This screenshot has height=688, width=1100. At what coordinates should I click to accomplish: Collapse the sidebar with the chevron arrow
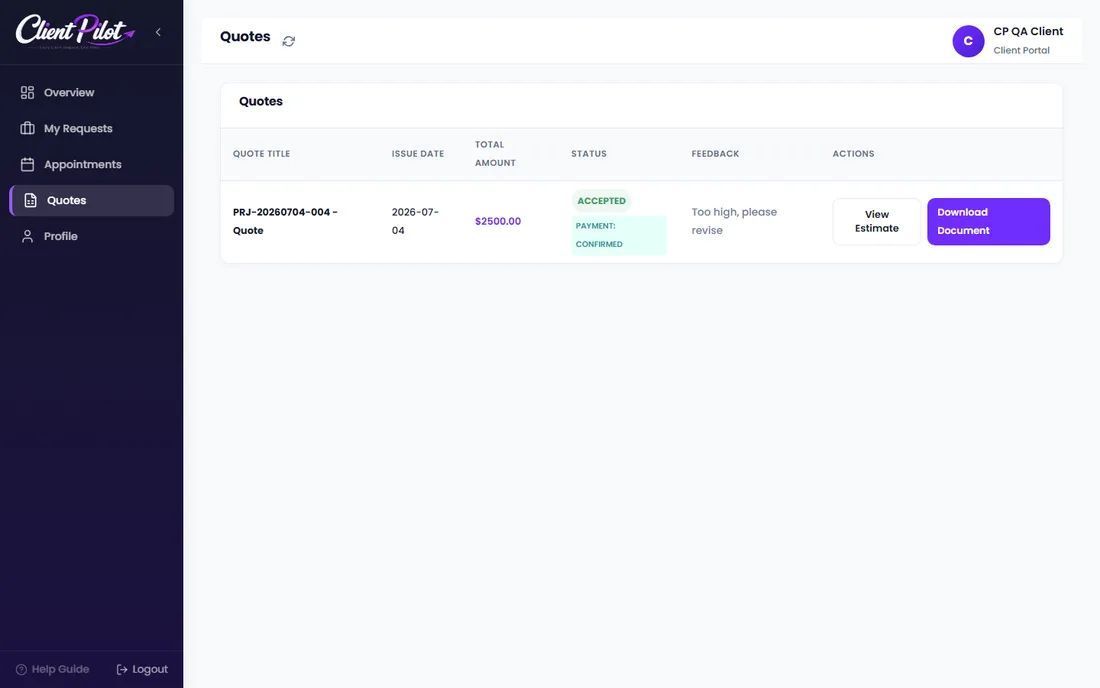(x=159, y=32)
